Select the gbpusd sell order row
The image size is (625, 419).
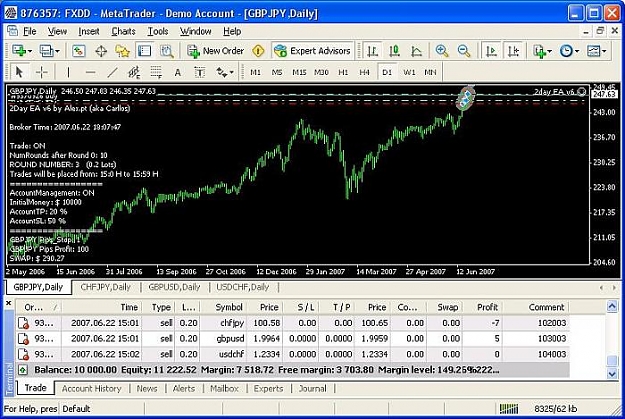tap(293, 339)
